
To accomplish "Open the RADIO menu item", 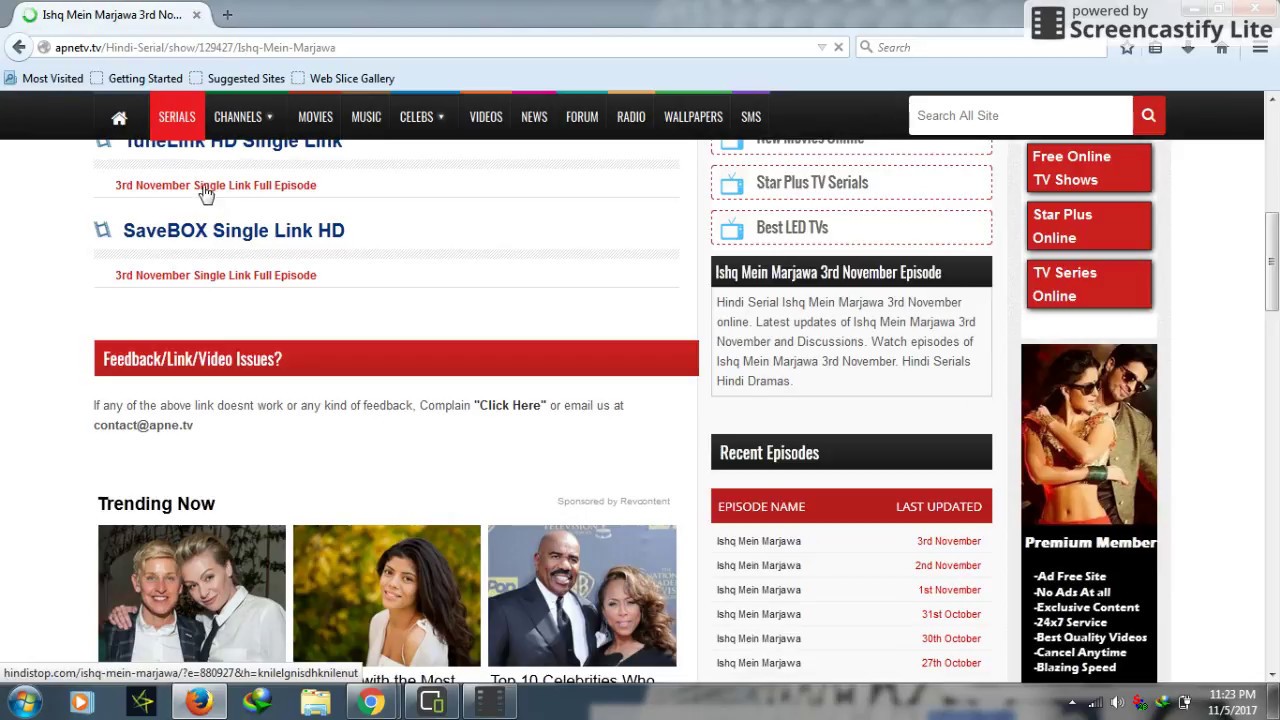I will point(631,117).
